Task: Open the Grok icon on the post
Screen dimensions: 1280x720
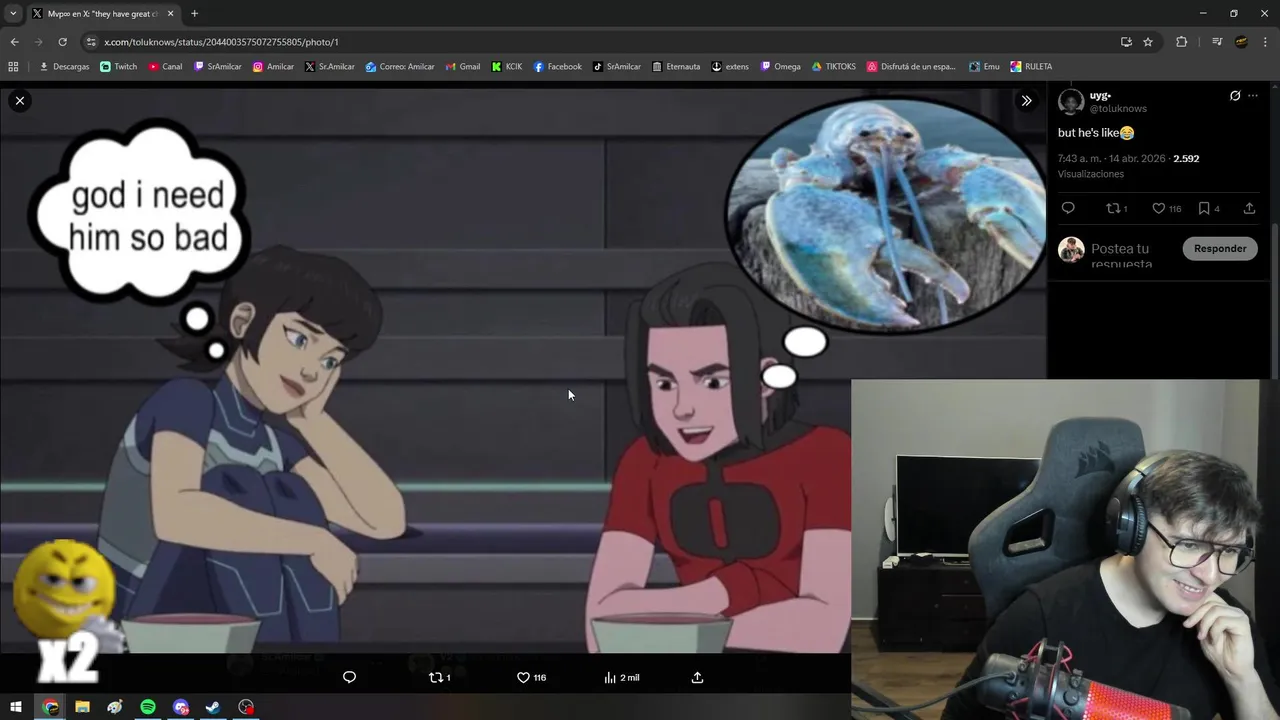Action: pyautogui.click(x=1235, y=96)
